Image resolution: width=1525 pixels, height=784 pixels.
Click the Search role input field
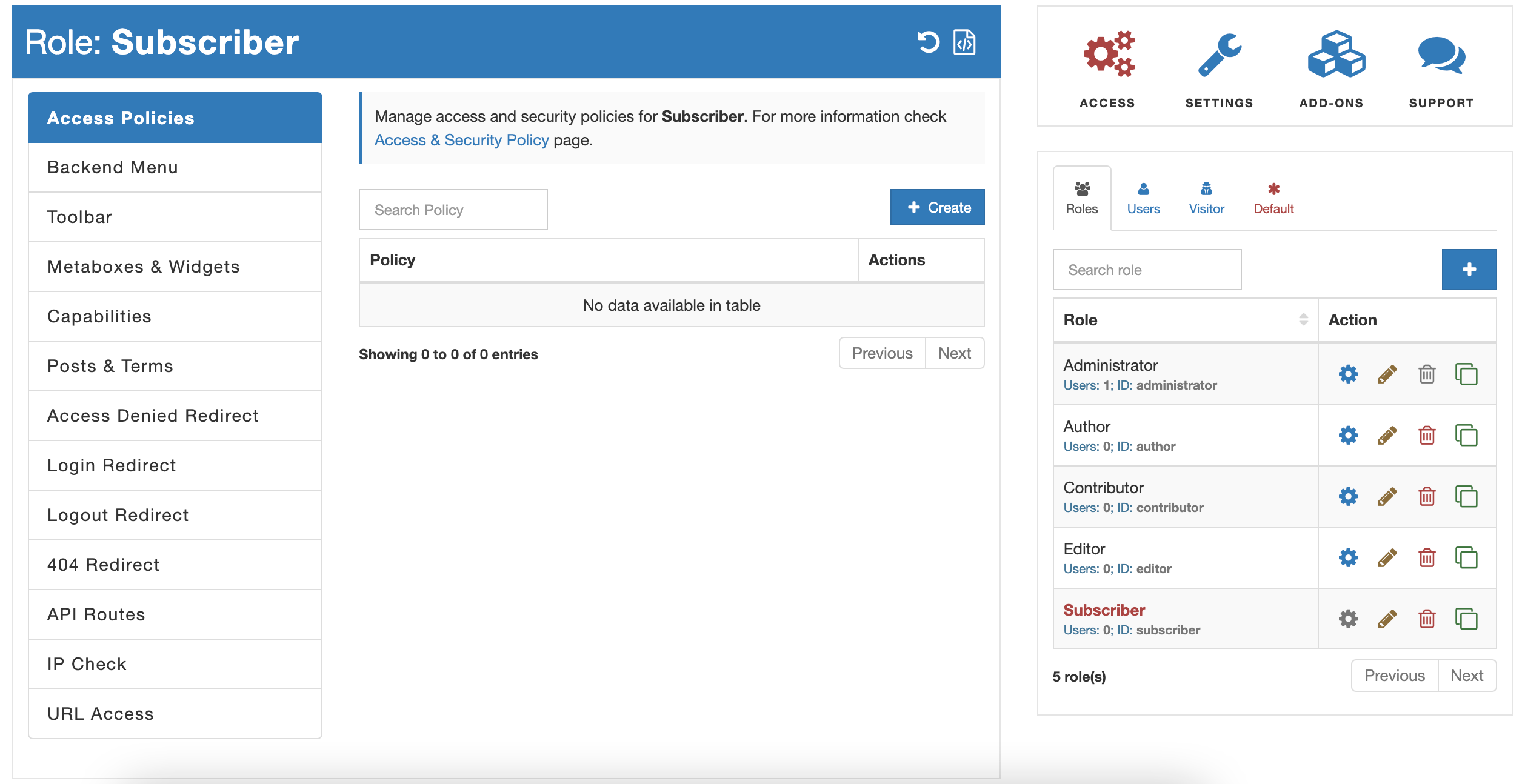tap(1148, 269)
